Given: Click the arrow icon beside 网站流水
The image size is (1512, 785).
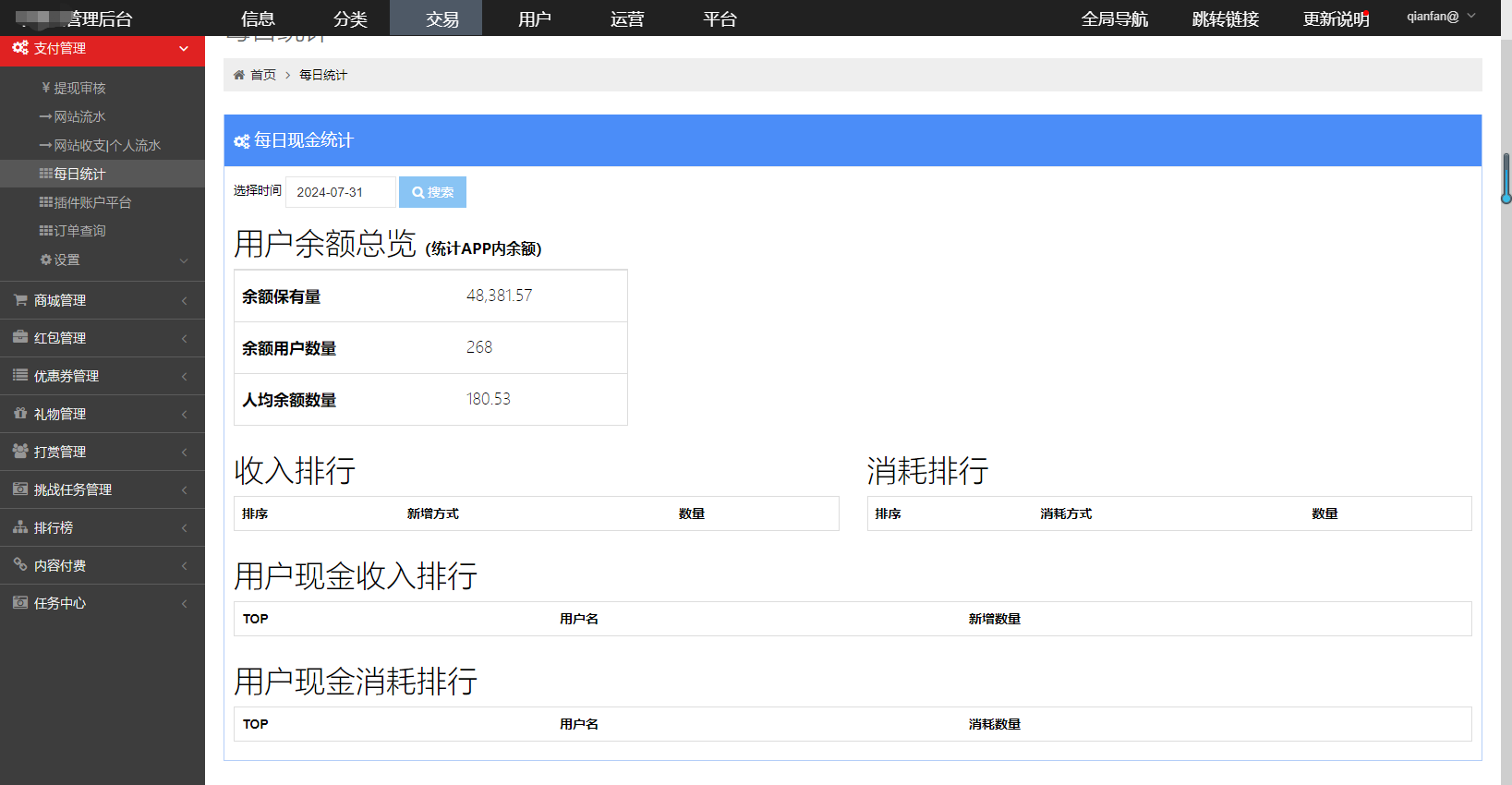Looking at the screenshot, I should pyautogui.click(x=46, y=116).
